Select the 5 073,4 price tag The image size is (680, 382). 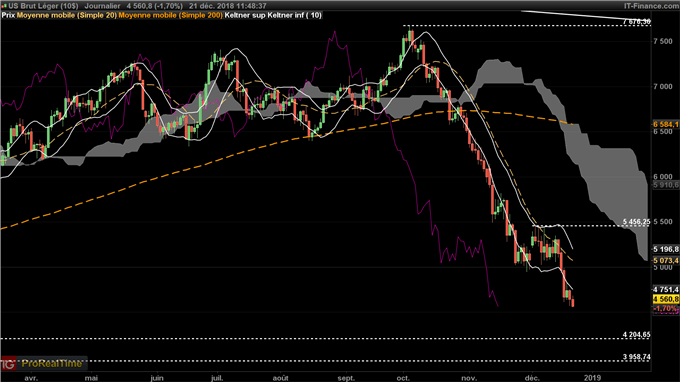coord(666,261)
